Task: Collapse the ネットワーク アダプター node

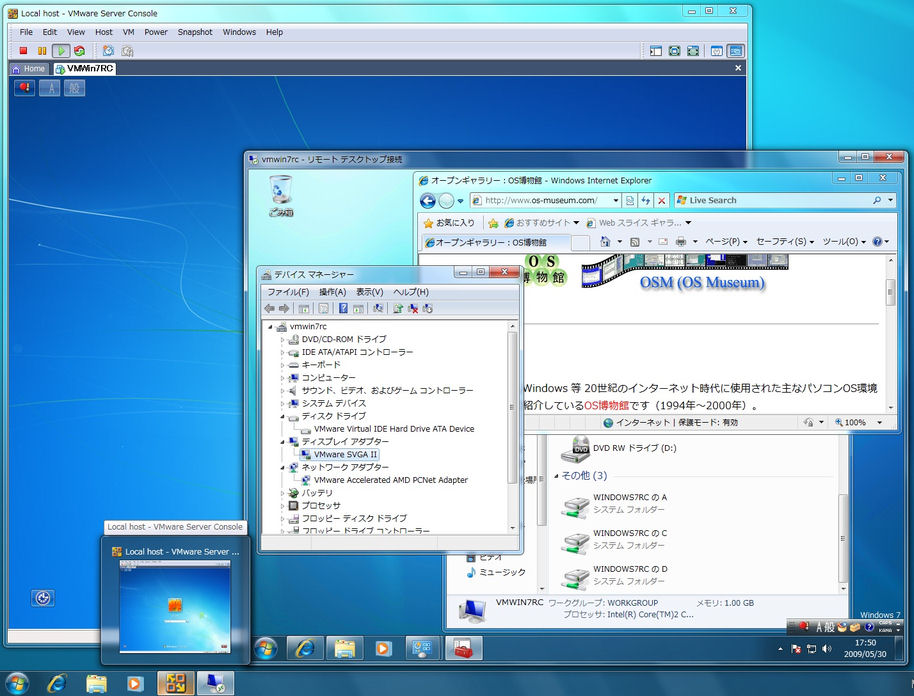Action: pos(282,468)
